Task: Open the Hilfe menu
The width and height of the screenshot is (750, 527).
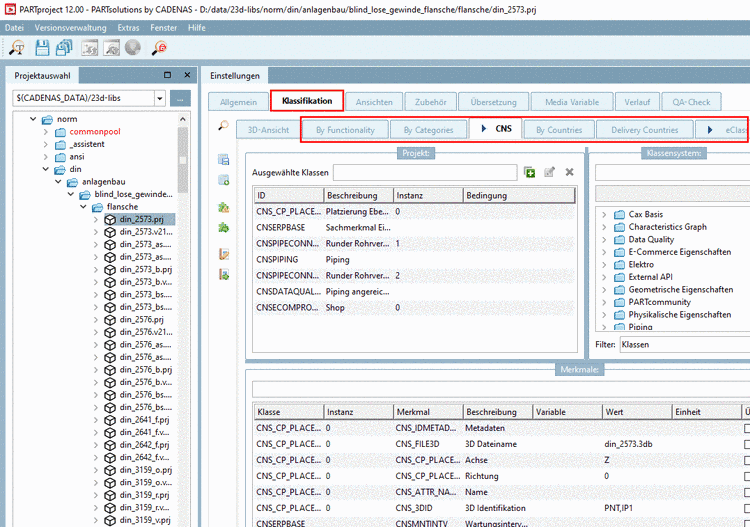Action: point(197,28)
